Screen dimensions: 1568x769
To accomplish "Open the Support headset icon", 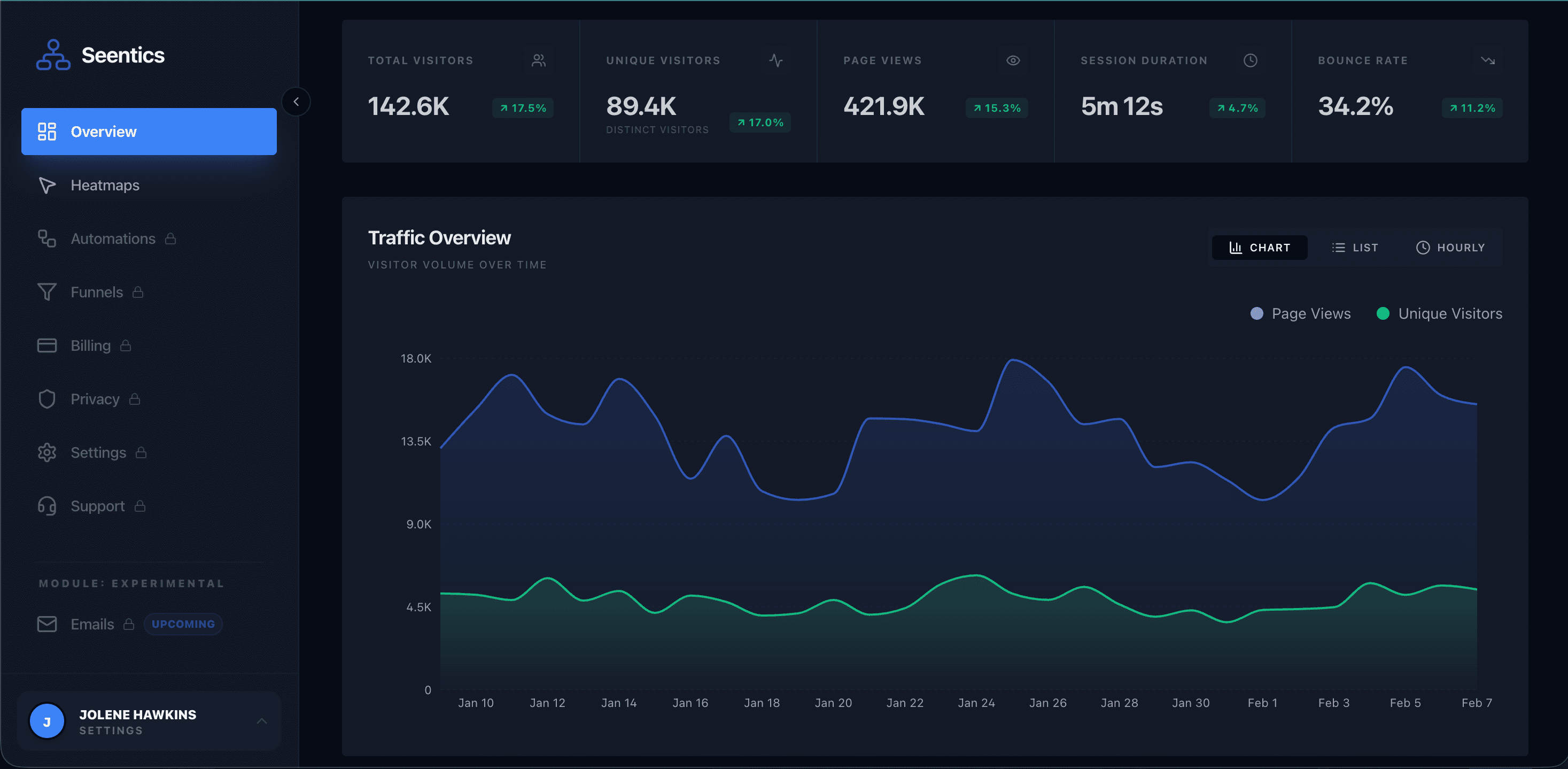I will click(47, 506).
